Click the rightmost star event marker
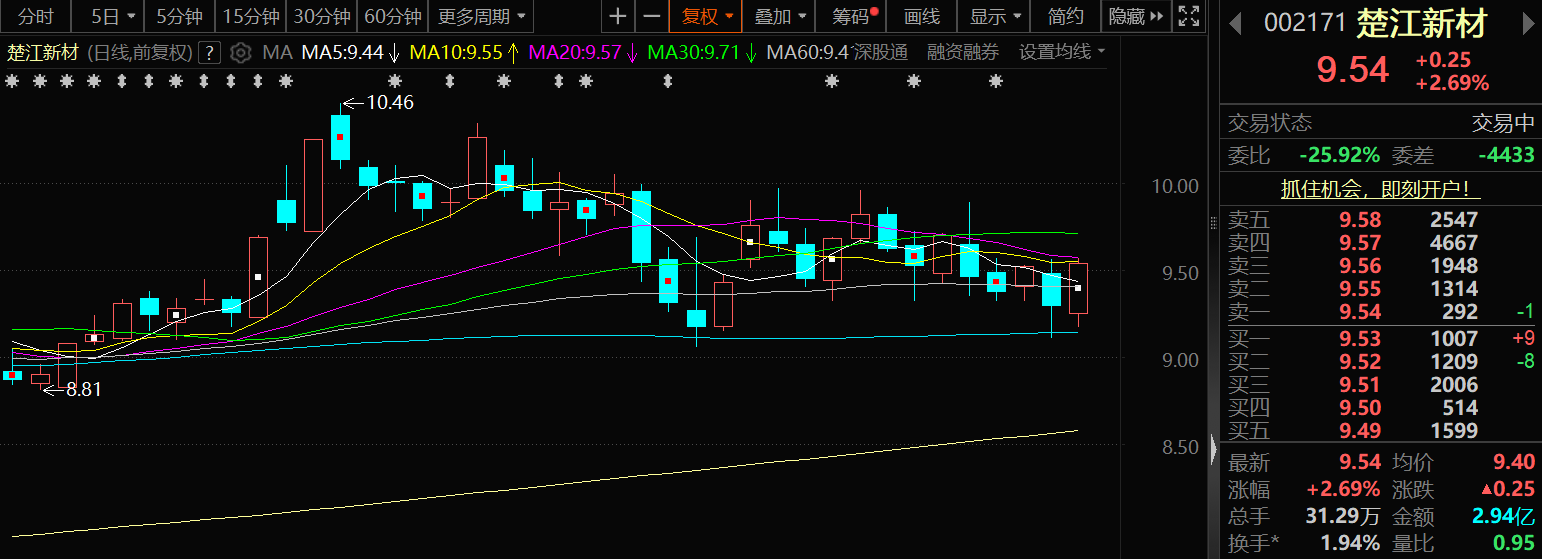The height and width of the screenshot is (559, 1542). click(x=995, y=82)
